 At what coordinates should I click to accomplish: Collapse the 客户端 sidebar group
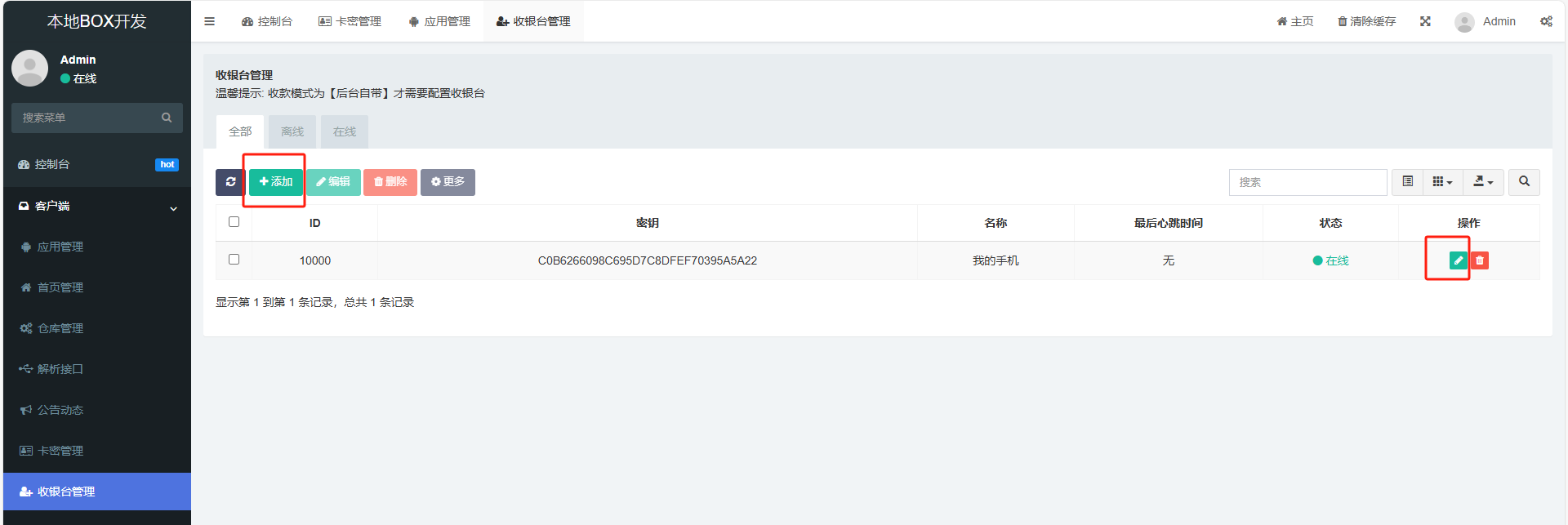point(96,206)
